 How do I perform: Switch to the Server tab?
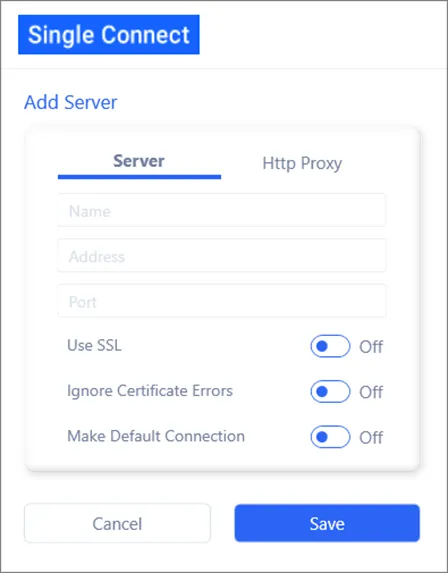pyautogui.click(x=139, y=161)
